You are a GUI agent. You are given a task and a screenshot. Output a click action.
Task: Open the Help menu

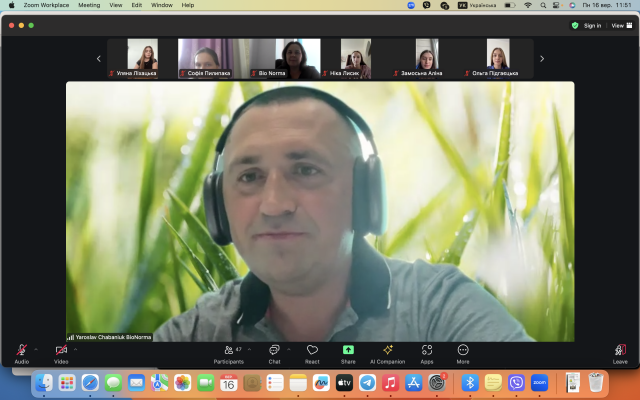[x=188, y=5]
